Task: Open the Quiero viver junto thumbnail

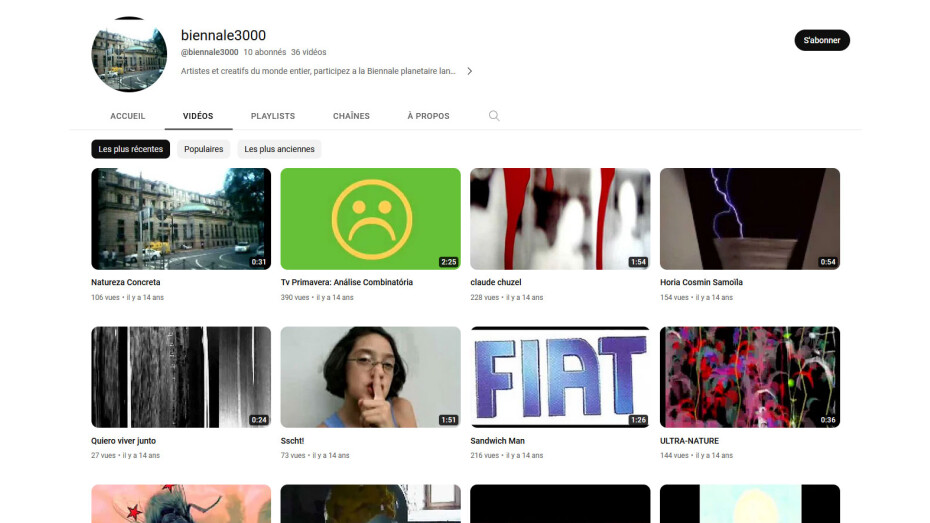Action: (x=181, y=377)
